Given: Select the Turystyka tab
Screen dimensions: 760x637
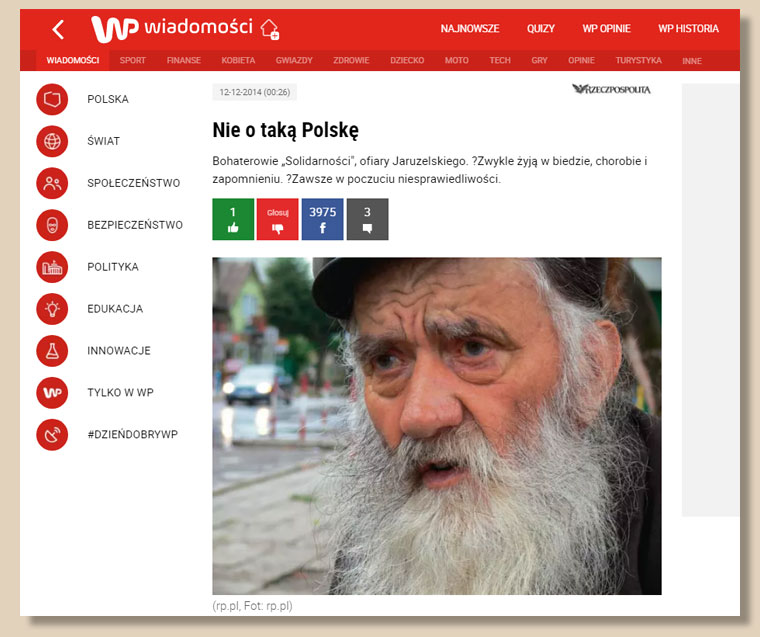Looking at the screenshot, I should (x=638, y=61).
